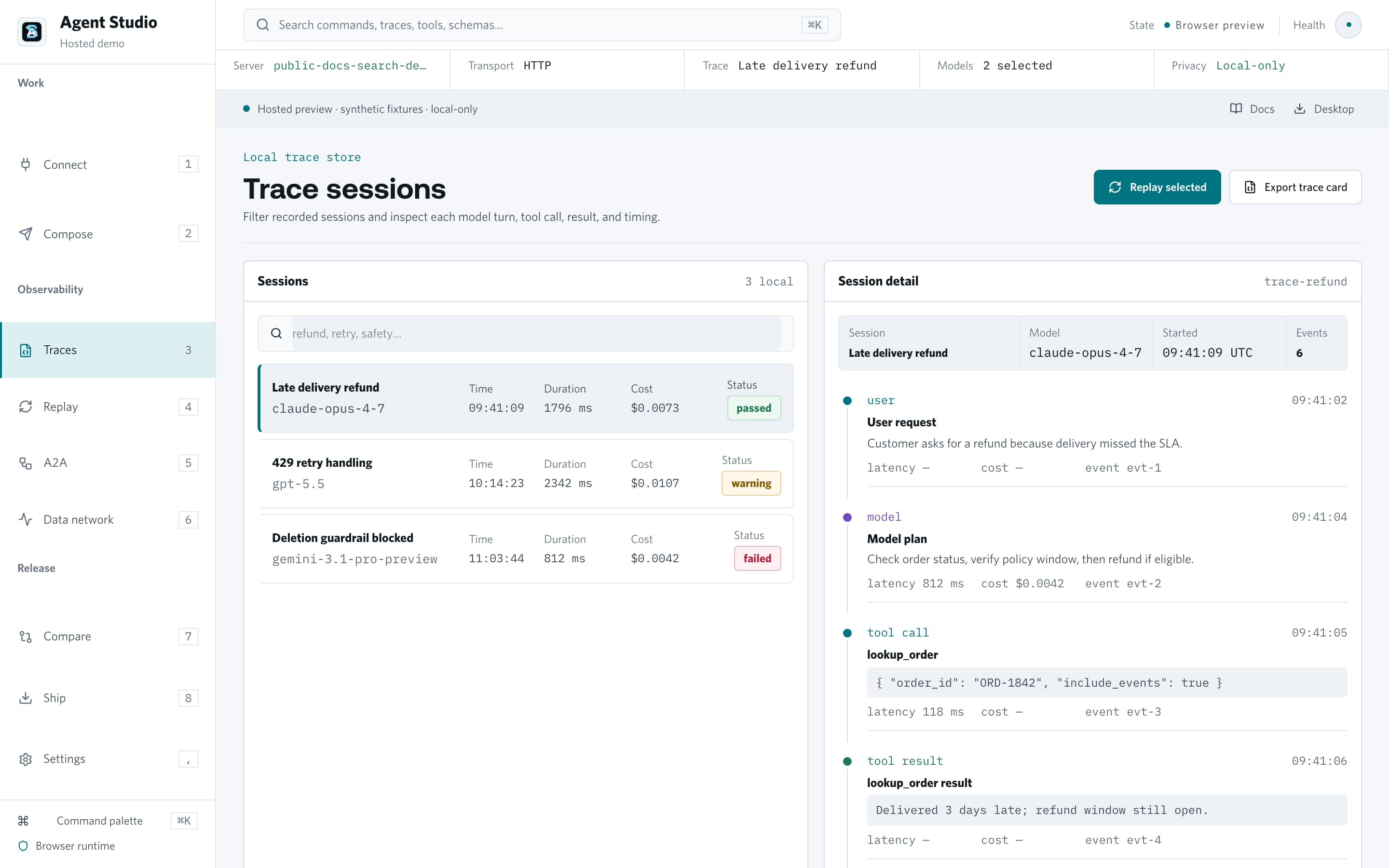Click the Settings gear icon
This screenshot has width=1389, height=868.
pos(25,759)
